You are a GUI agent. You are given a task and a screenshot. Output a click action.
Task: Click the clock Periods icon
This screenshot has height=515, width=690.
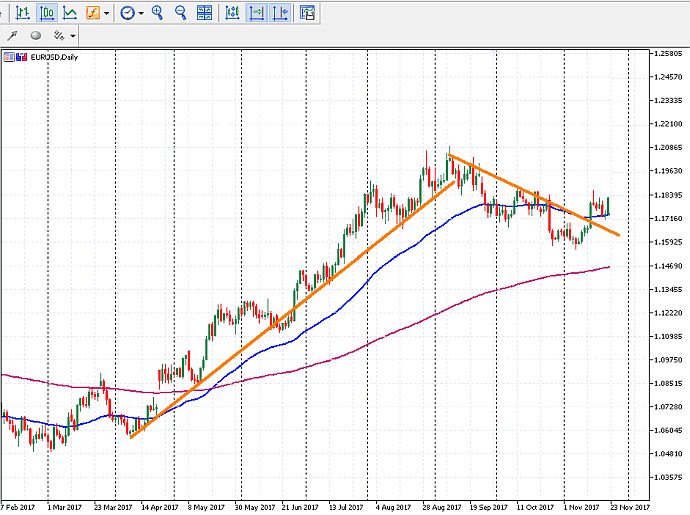pyautogui.click(x=127, y=13)
